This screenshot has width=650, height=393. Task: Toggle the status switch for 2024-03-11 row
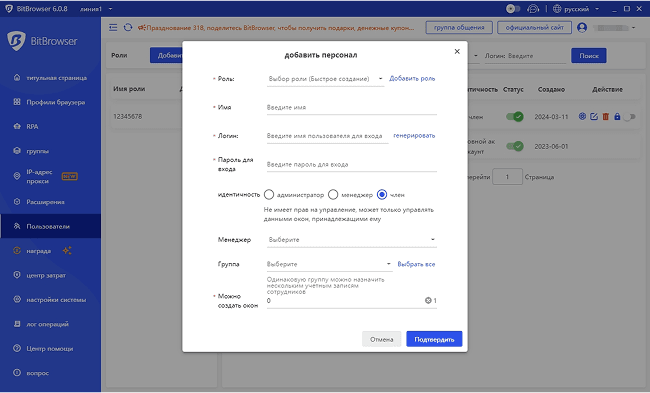[514, 116]
